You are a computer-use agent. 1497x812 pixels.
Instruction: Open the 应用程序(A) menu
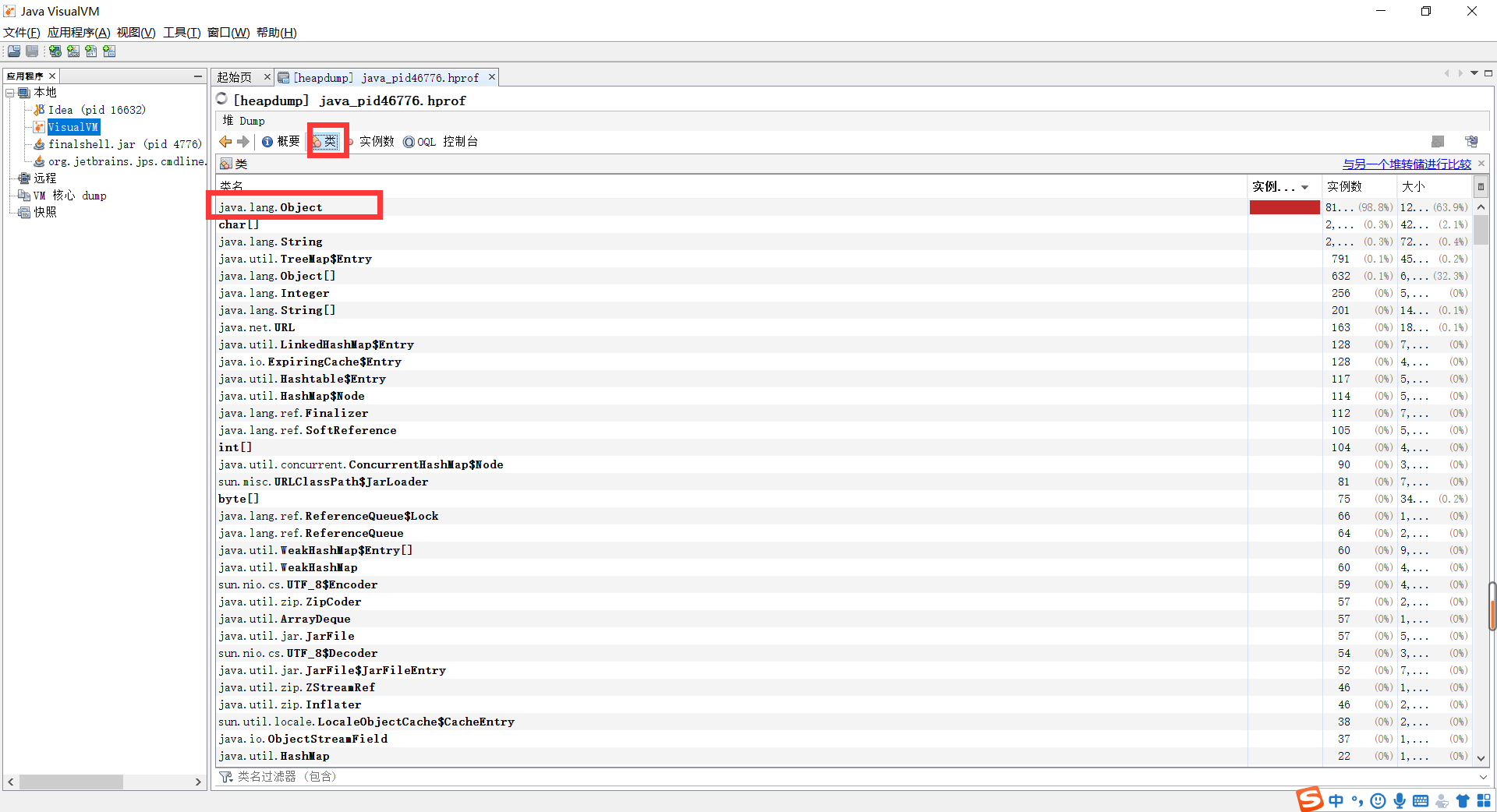click(79, 33)
